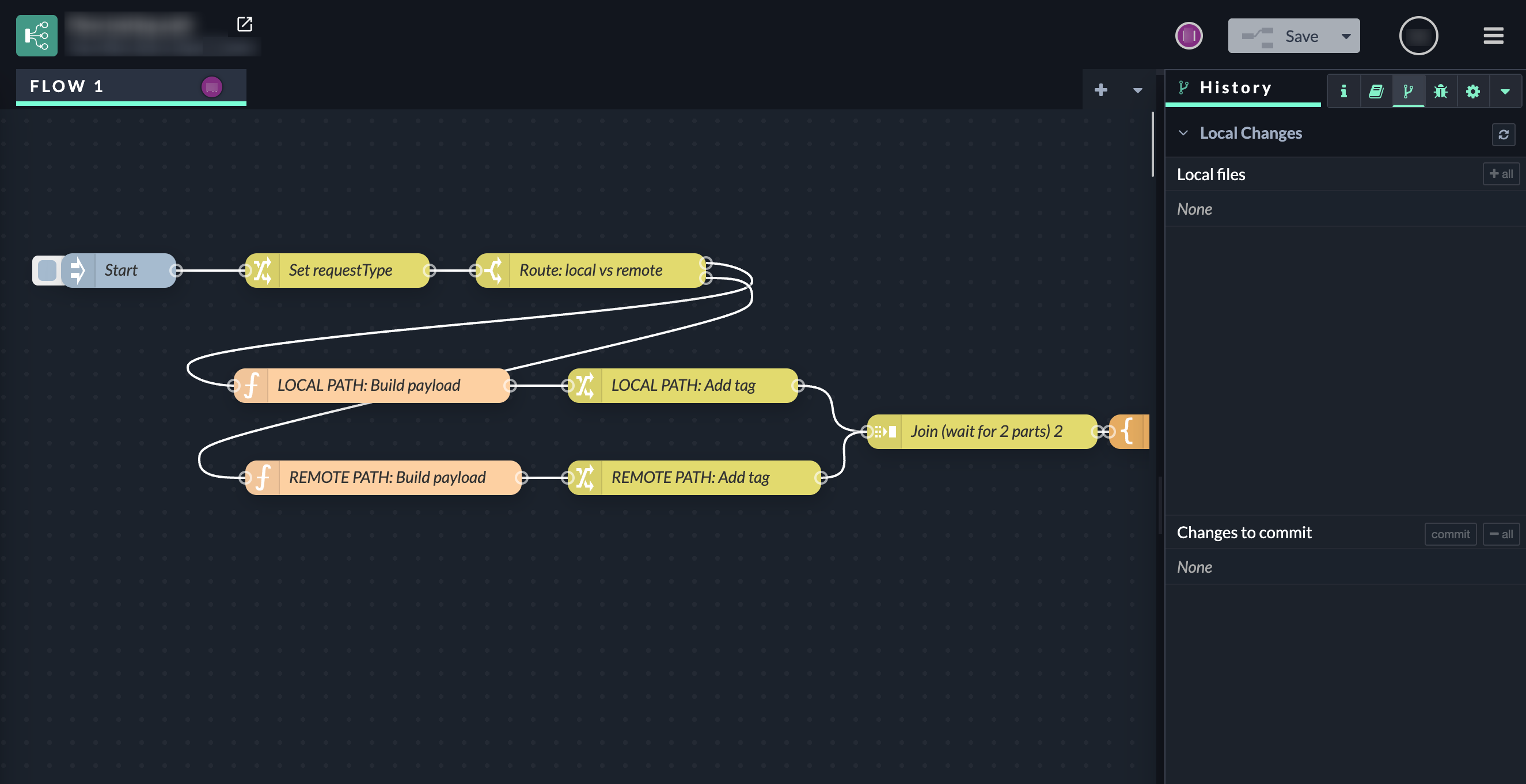Open the info sidebar tab icon
Screen dimensions: 1526x784
pyautogui.click(x=1343, y=90)
